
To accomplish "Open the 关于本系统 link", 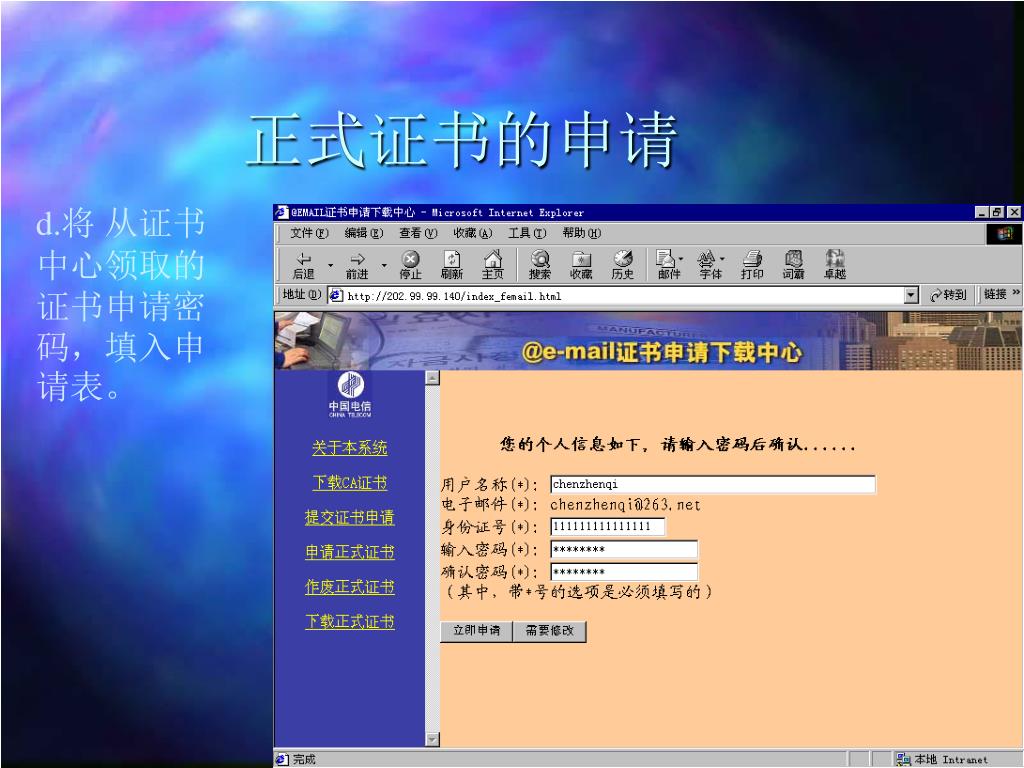I will 350,448.
